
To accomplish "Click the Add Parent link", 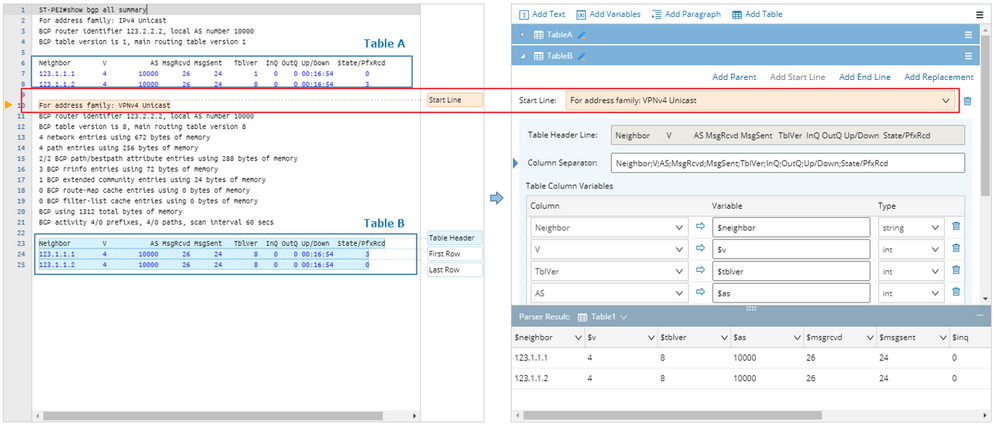I will click(x=734, y=77).
